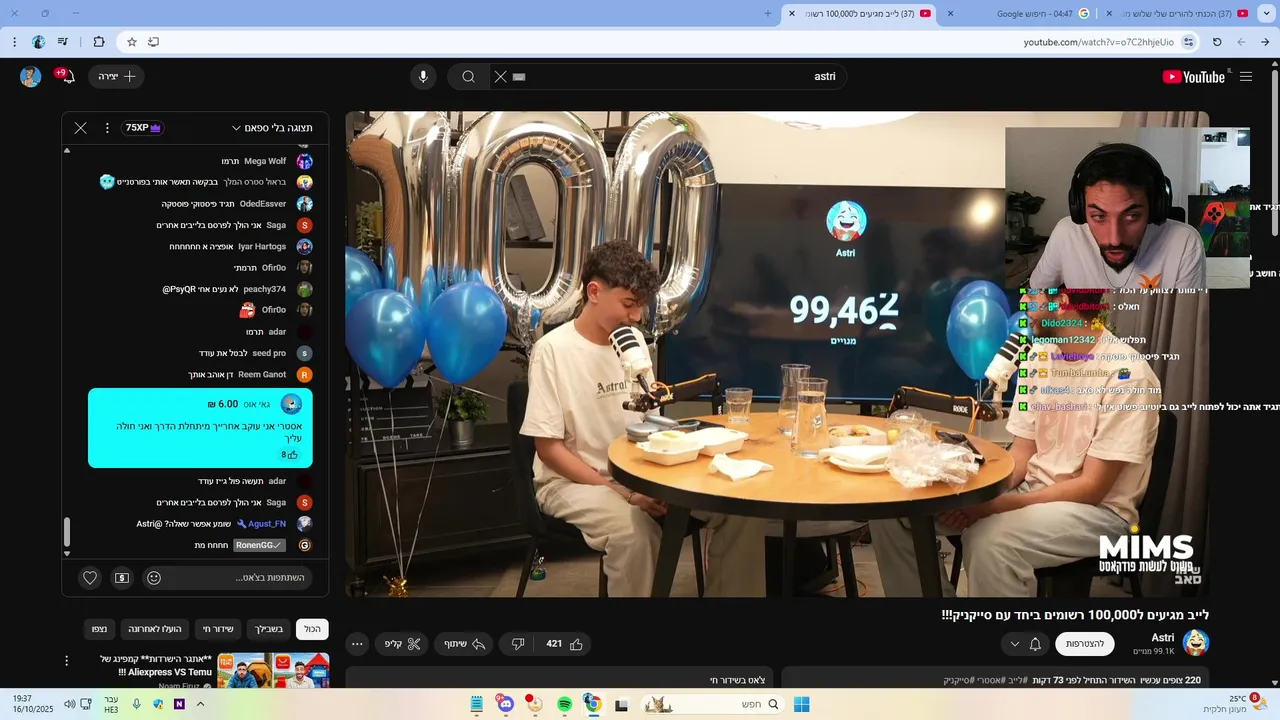Select the 'שידור חי' filter chip

click(x=218, y=629)
